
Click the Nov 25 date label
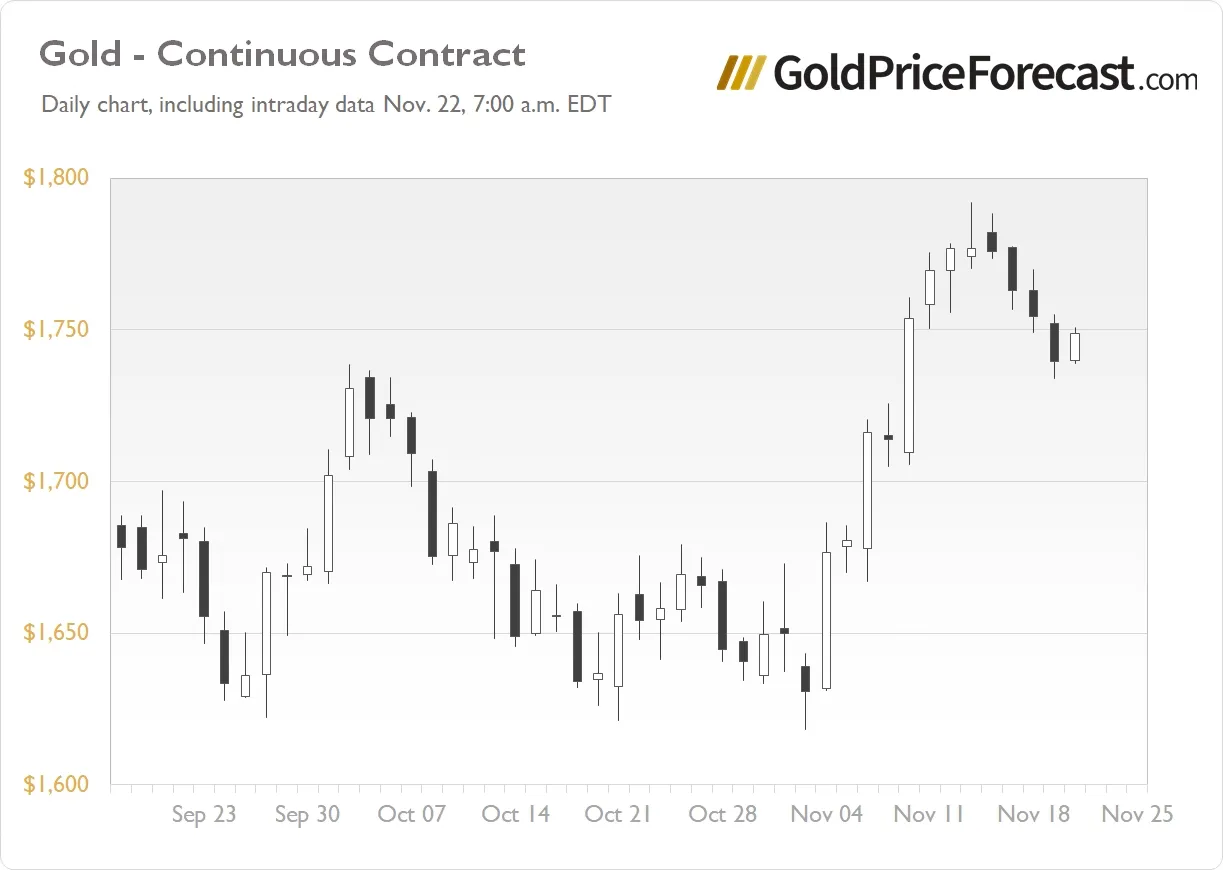[x=1137, y=814]
